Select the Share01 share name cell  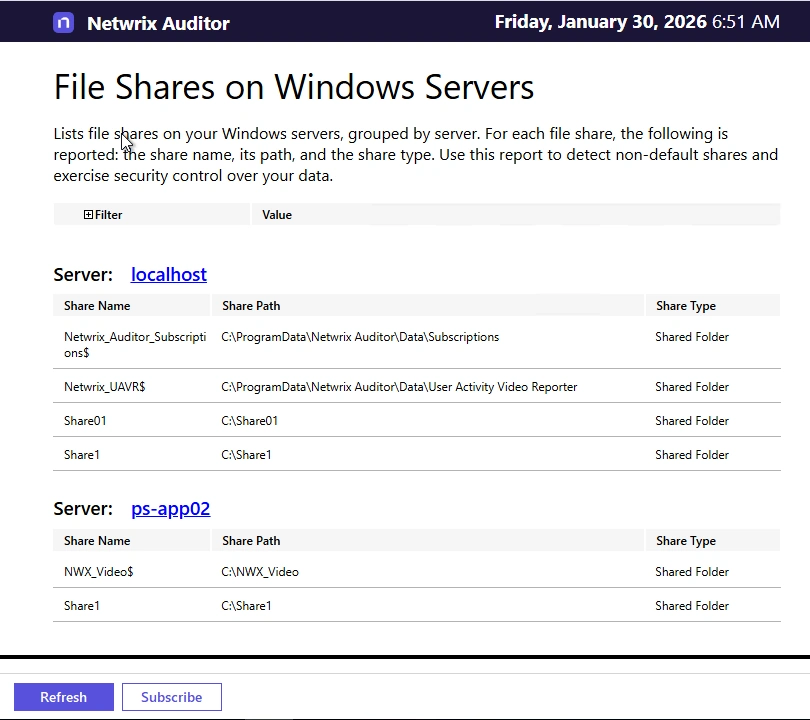pyautogui.click(x=85, y=420)
